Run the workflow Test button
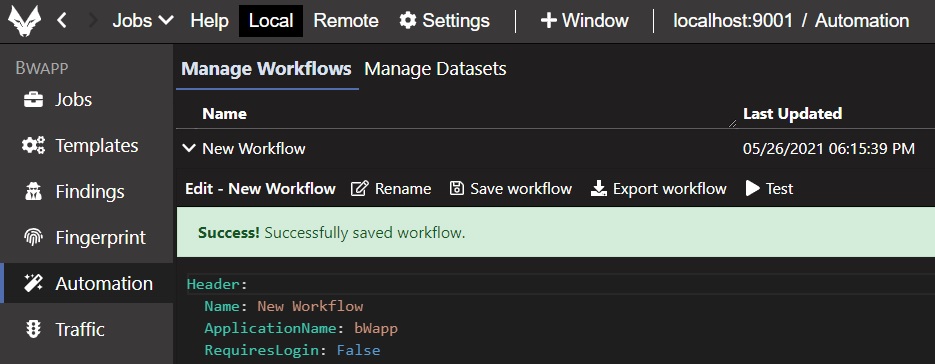This screenshot has width=935, height=364. (x=770, y=189)
